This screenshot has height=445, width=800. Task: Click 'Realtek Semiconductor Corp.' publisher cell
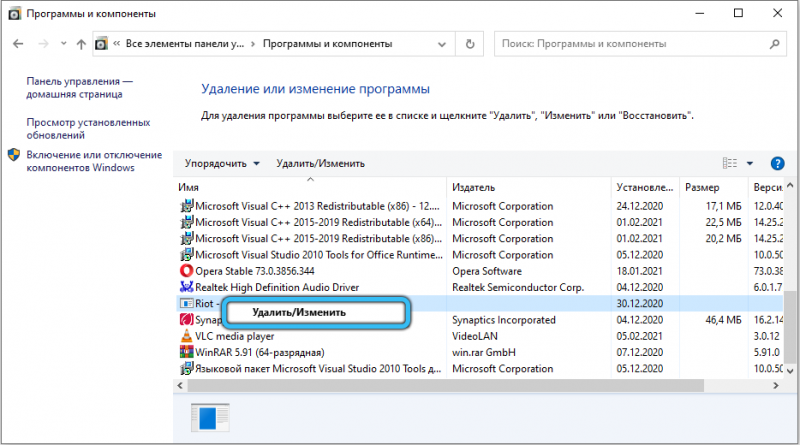point(518,287)
